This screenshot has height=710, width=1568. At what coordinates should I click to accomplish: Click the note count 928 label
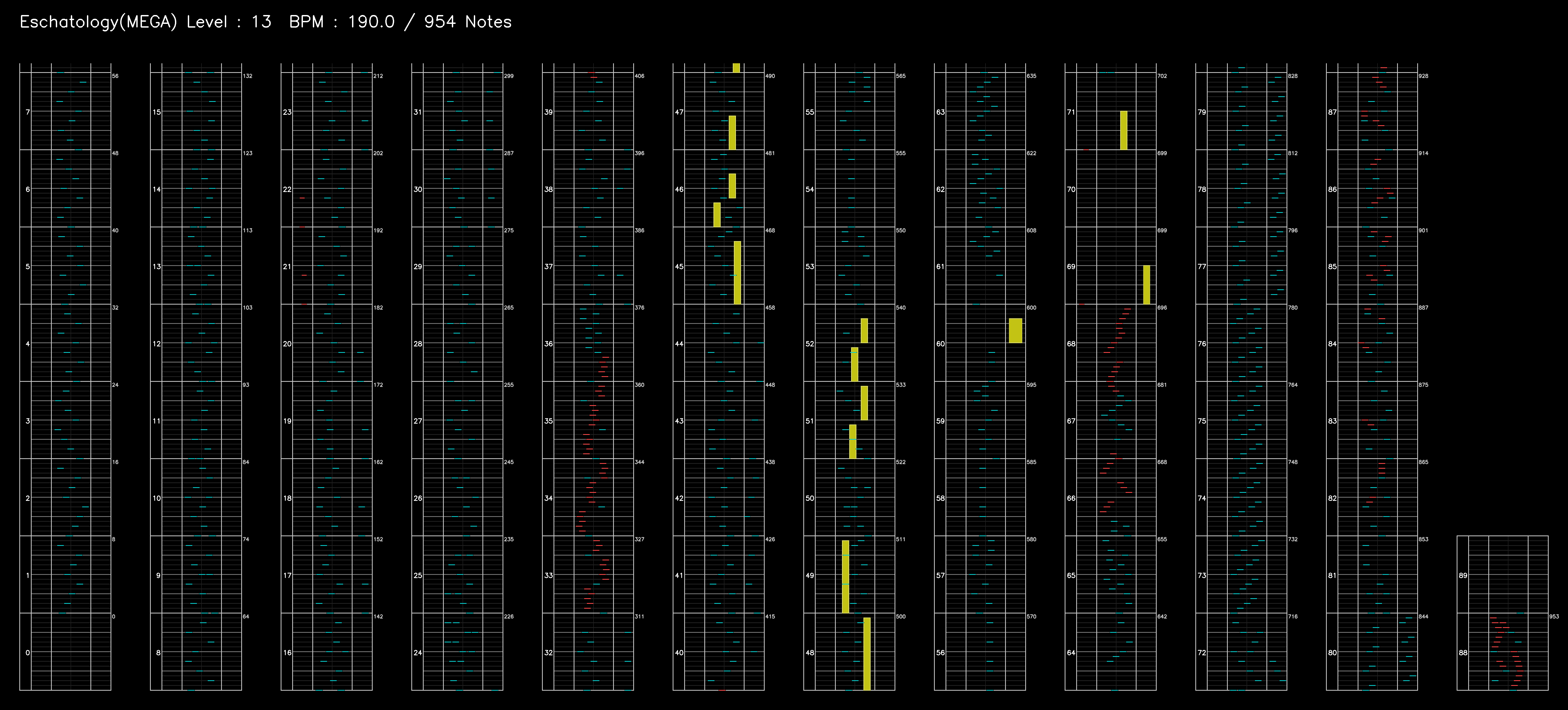point(1423,76)
